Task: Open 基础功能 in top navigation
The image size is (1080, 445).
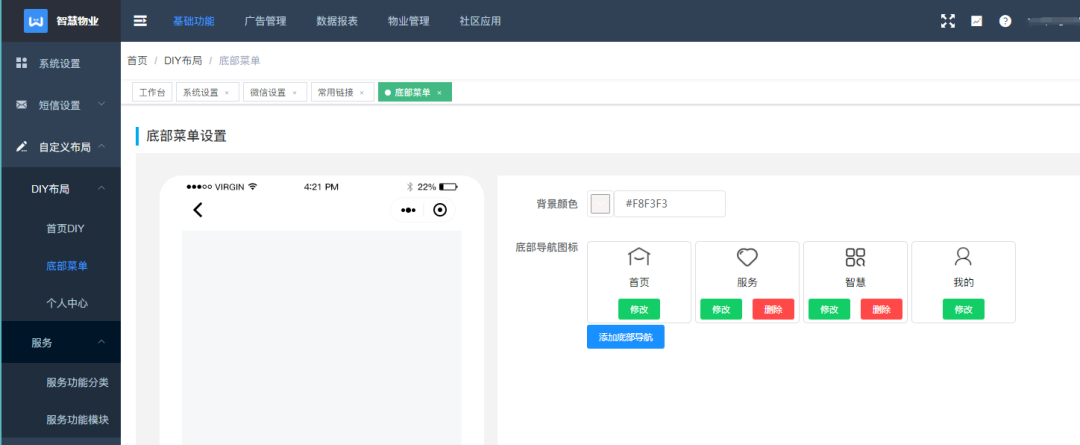Action: 194,21
